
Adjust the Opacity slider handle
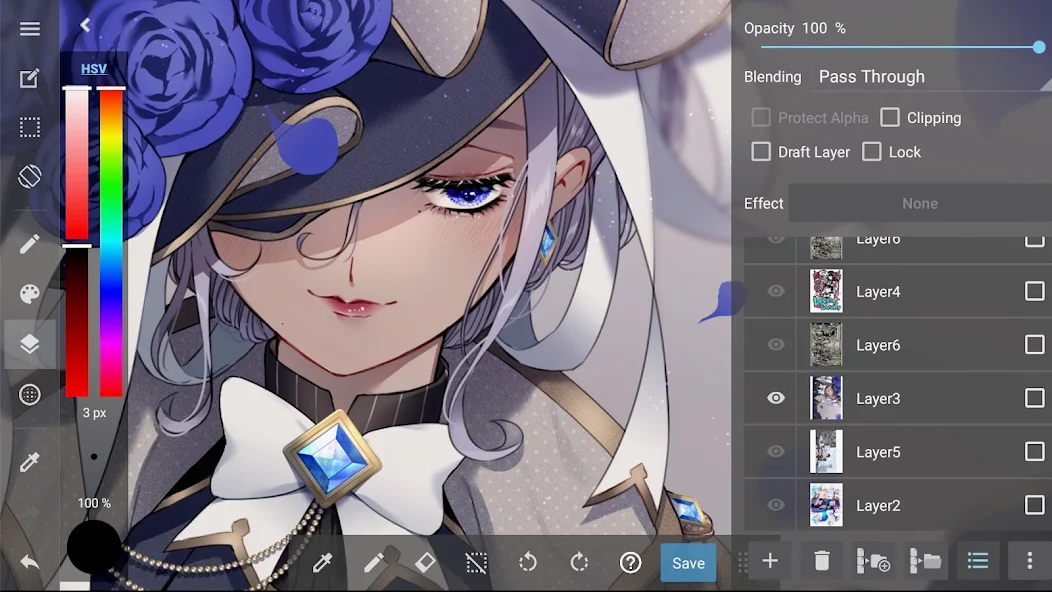click(x=1039, y=47)
